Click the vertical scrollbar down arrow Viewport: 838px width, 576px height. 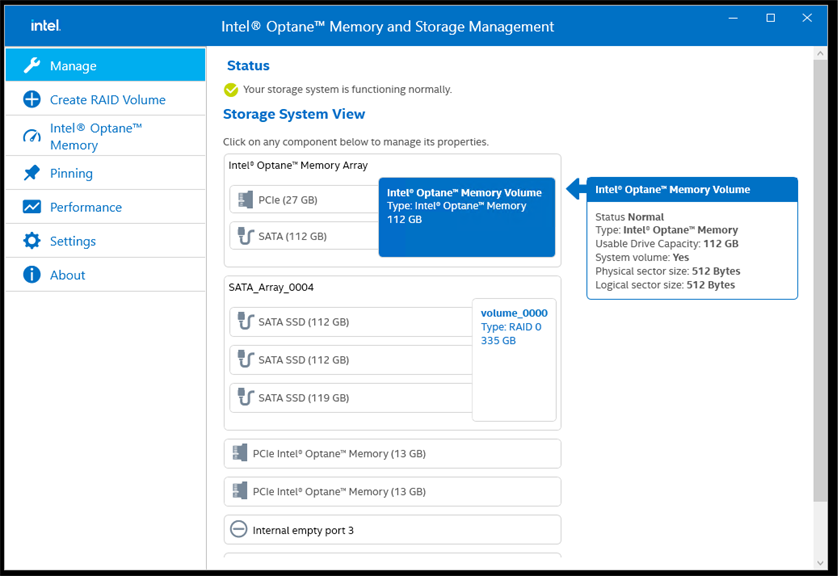(x=821, y=561)
